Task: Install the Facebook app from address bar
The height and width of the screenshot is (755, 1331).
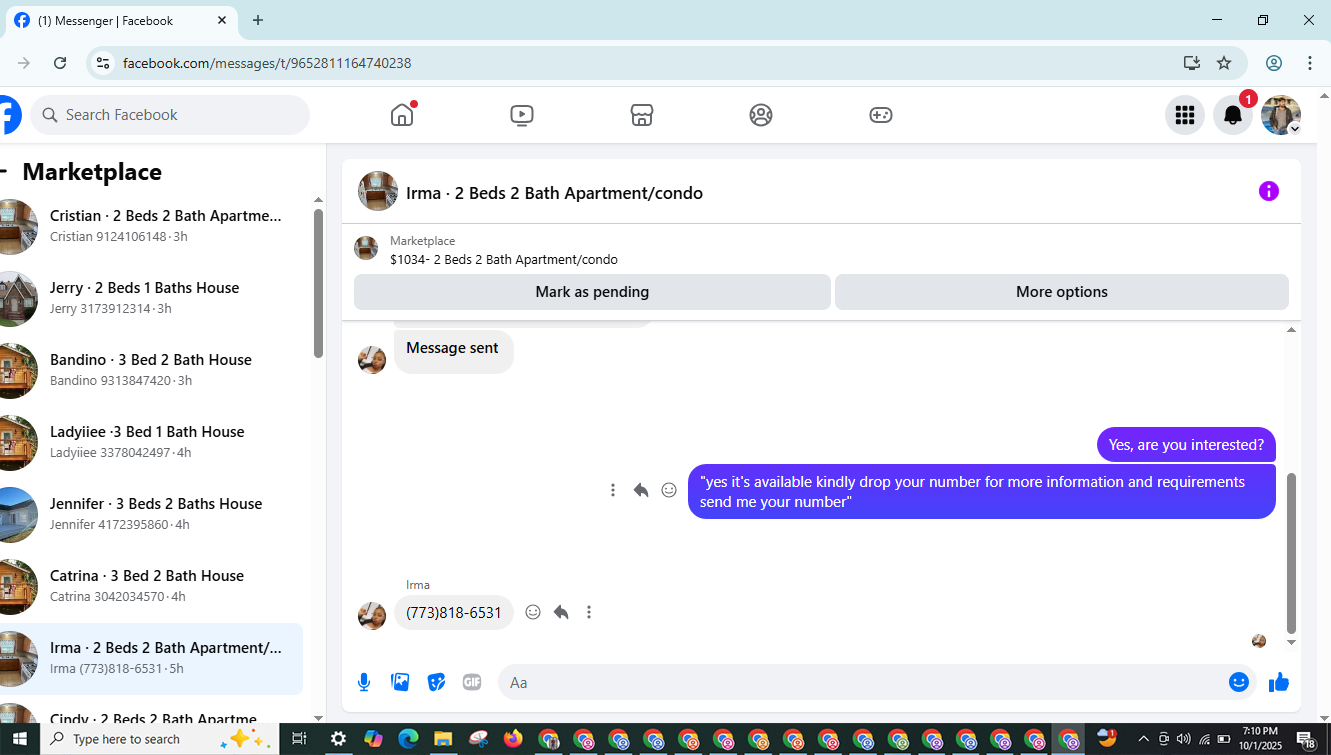Action: tap(1191, 63)
